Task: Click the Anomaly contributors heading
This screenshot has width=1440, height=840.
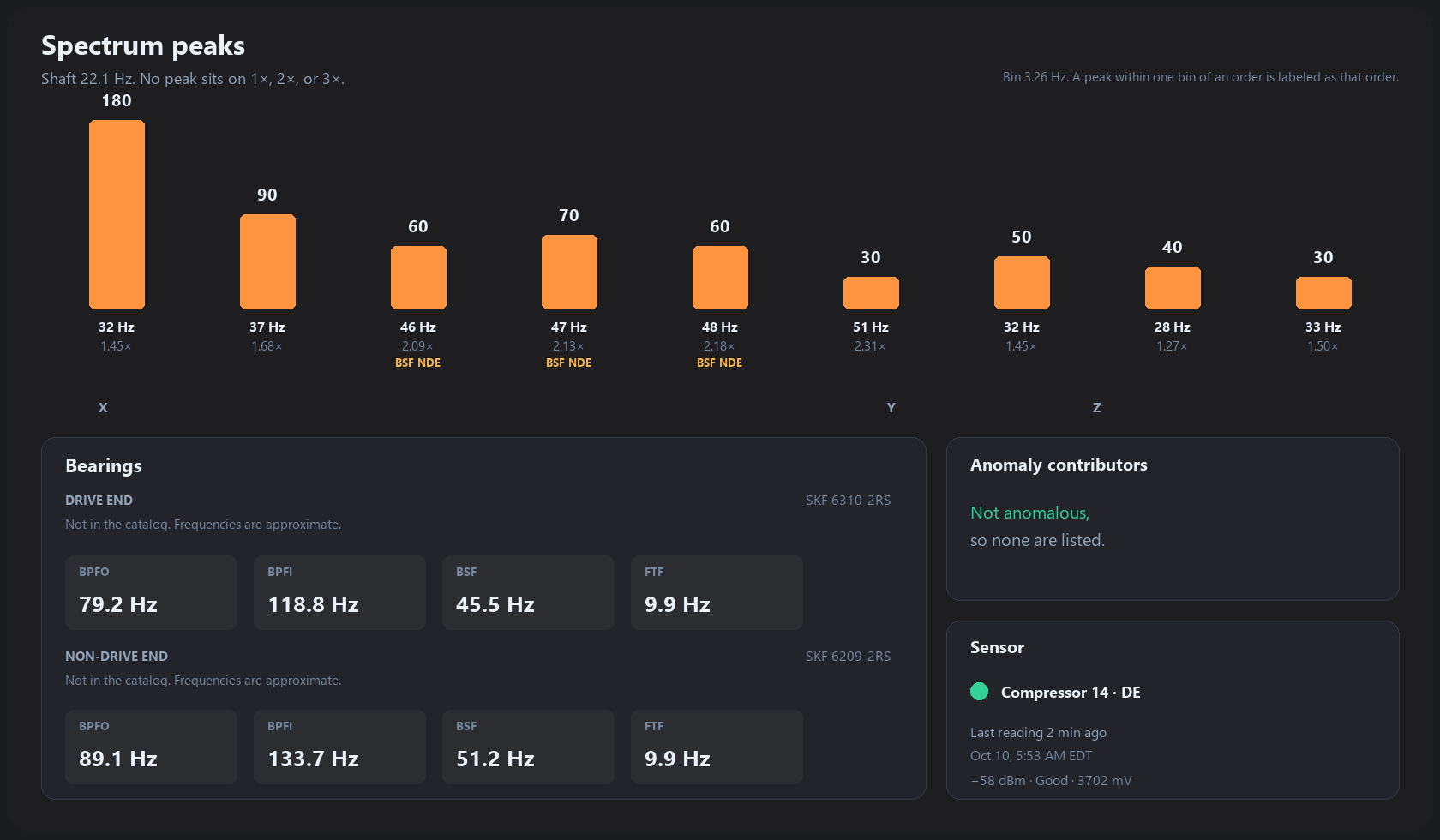Action: [x=1059, y=465]
